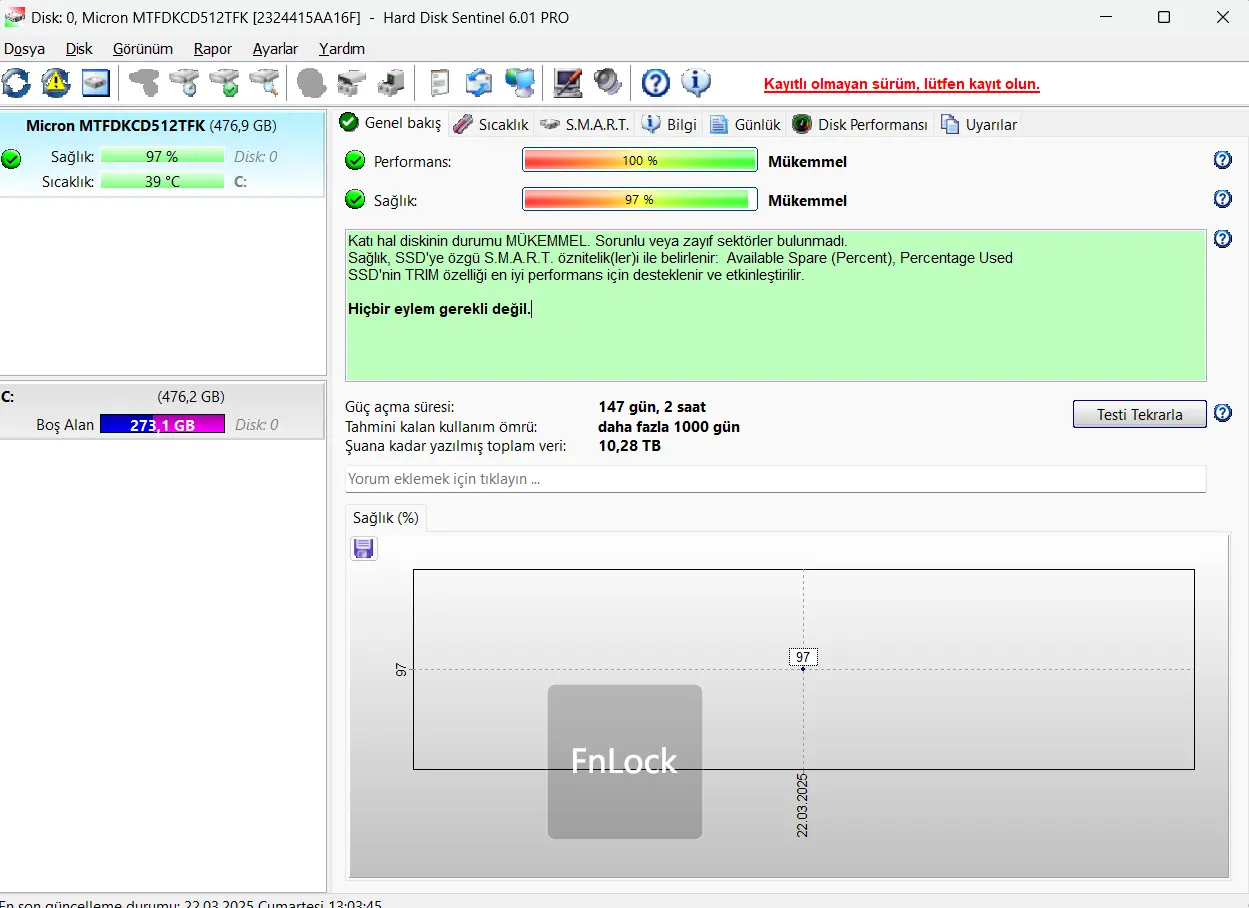Click the left panel Sağlık 97 % bar
The image size is (1249, 908).
[x=162, y=156]
